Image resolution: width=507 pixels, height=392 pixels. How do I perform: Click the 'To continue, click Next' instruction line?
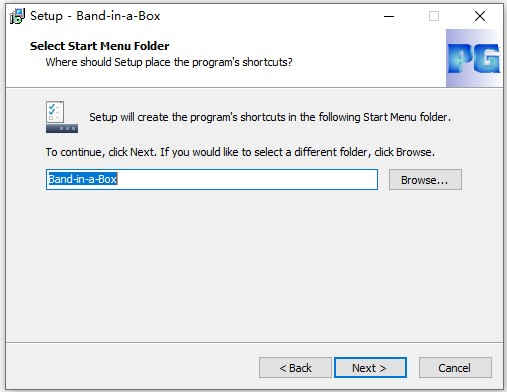pyautogui.click(x=240, y=152)
